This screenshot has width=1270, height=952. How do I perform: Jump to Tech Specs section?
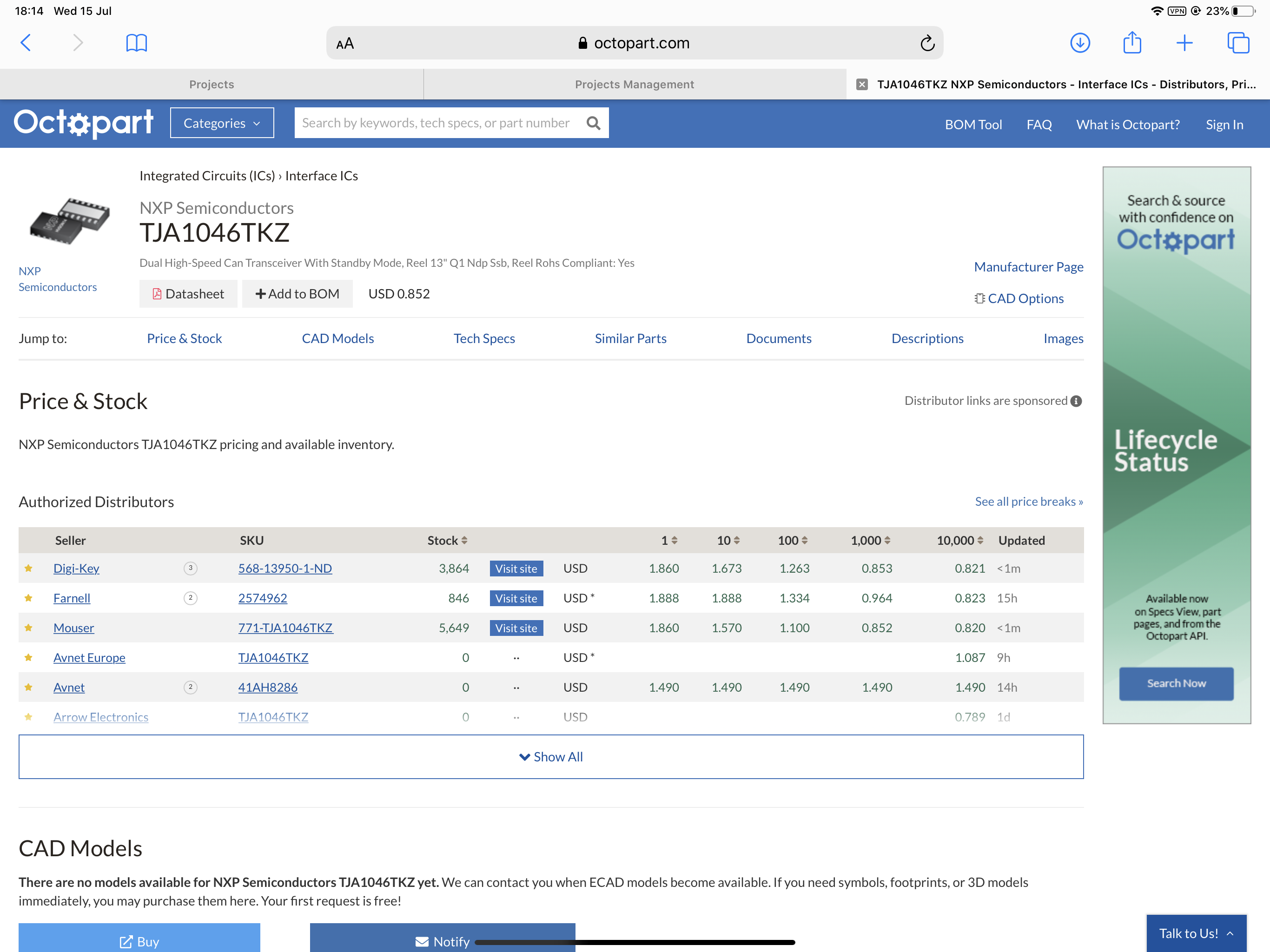point(484,338)
